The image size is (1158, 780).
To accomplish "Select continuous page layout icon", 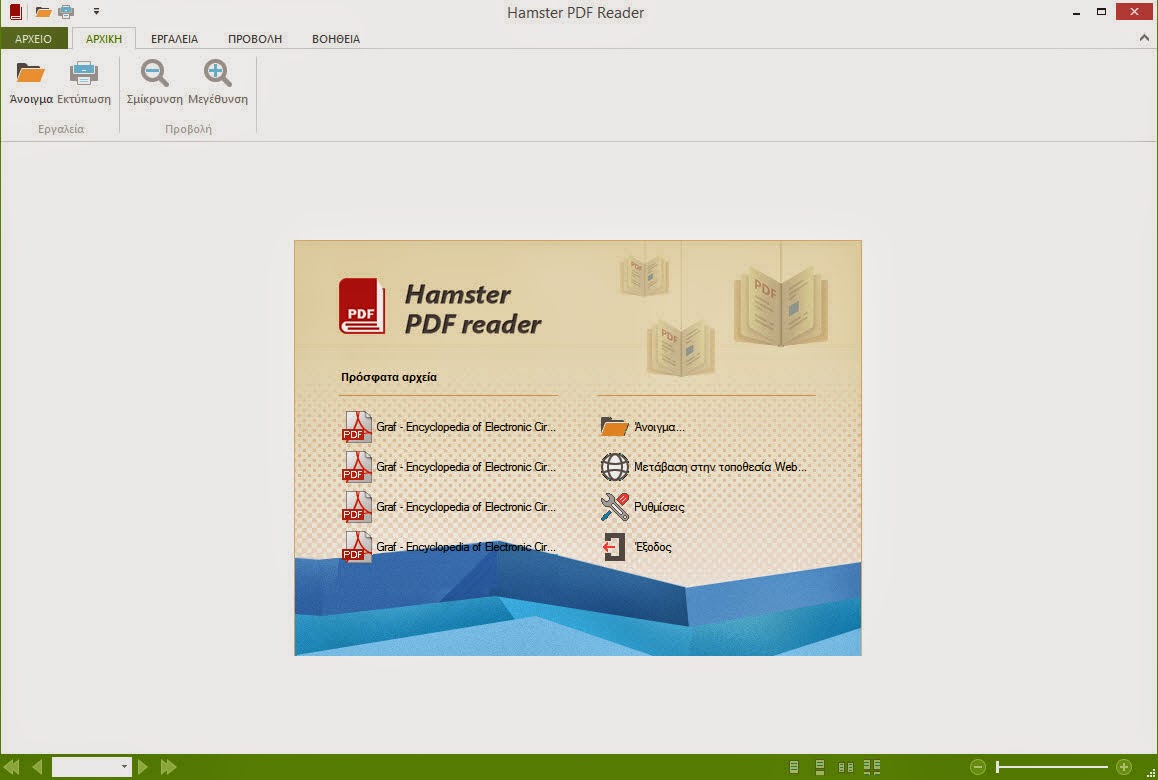I will 820,767.
